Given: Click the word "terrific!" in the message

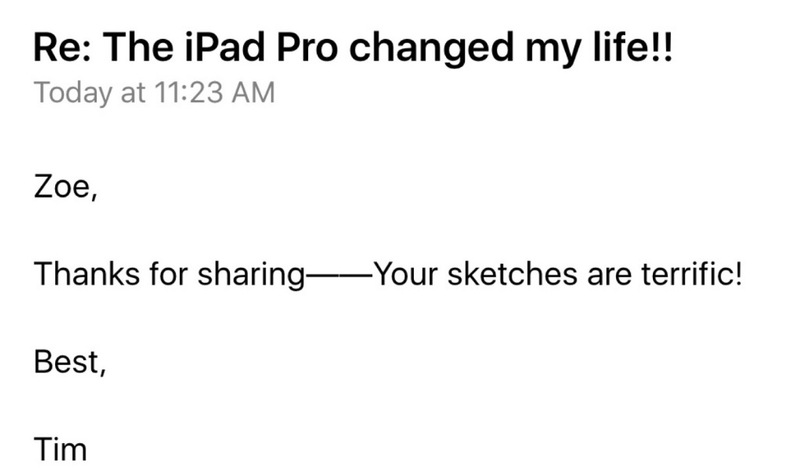Looking at the screenshot, I should tap(691, 274).
